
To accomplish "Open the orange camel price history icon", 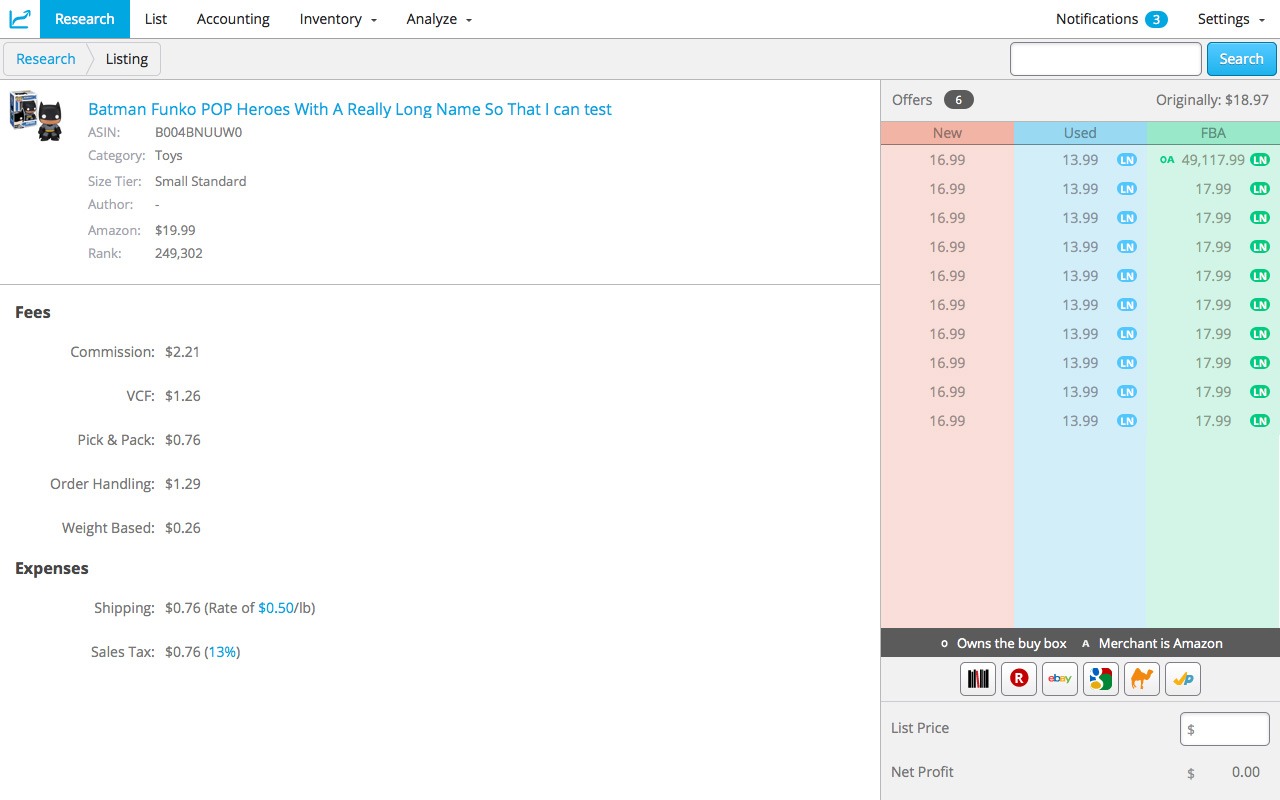I will [1142, 679].
